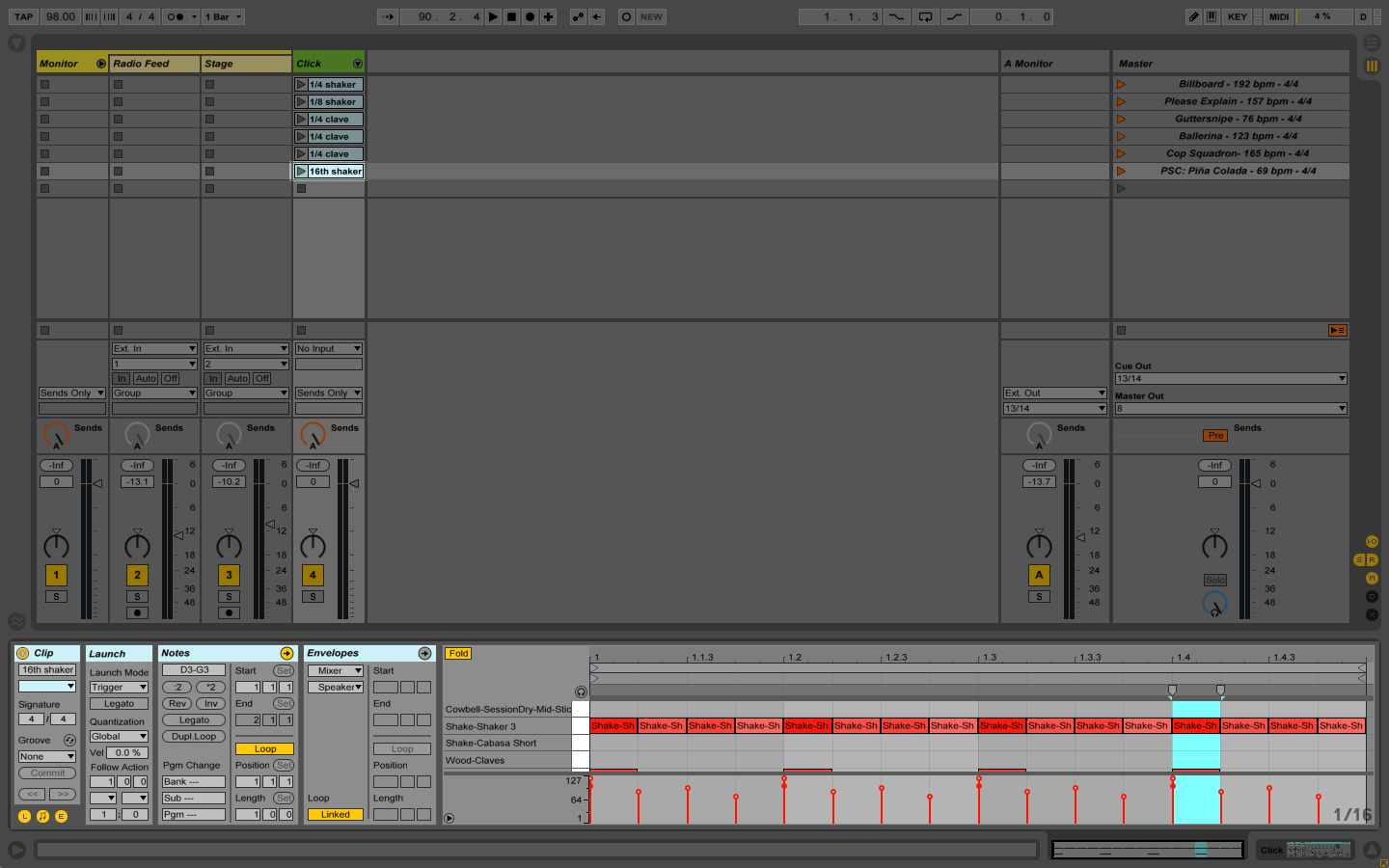Disable the track 2 activator button
The height and width of the screenshot is (868, 1389).
point(137,575)
